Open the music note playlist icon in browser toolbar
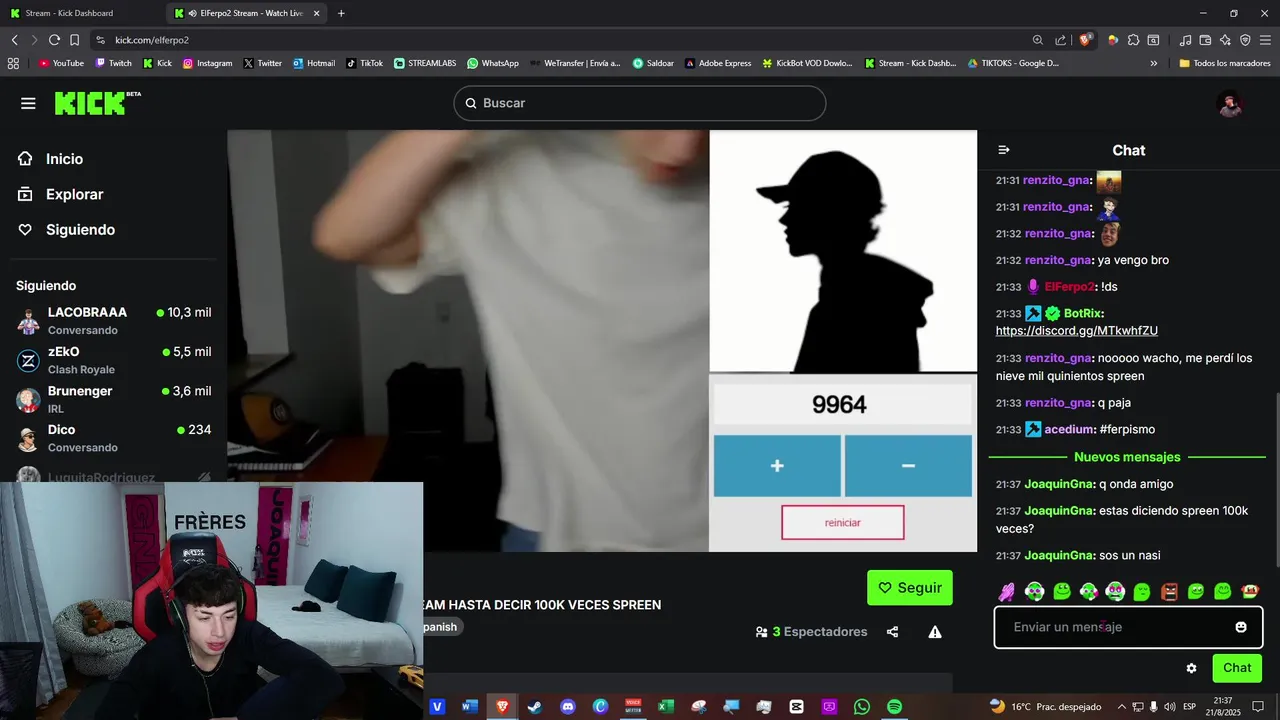 point(1185,40)
